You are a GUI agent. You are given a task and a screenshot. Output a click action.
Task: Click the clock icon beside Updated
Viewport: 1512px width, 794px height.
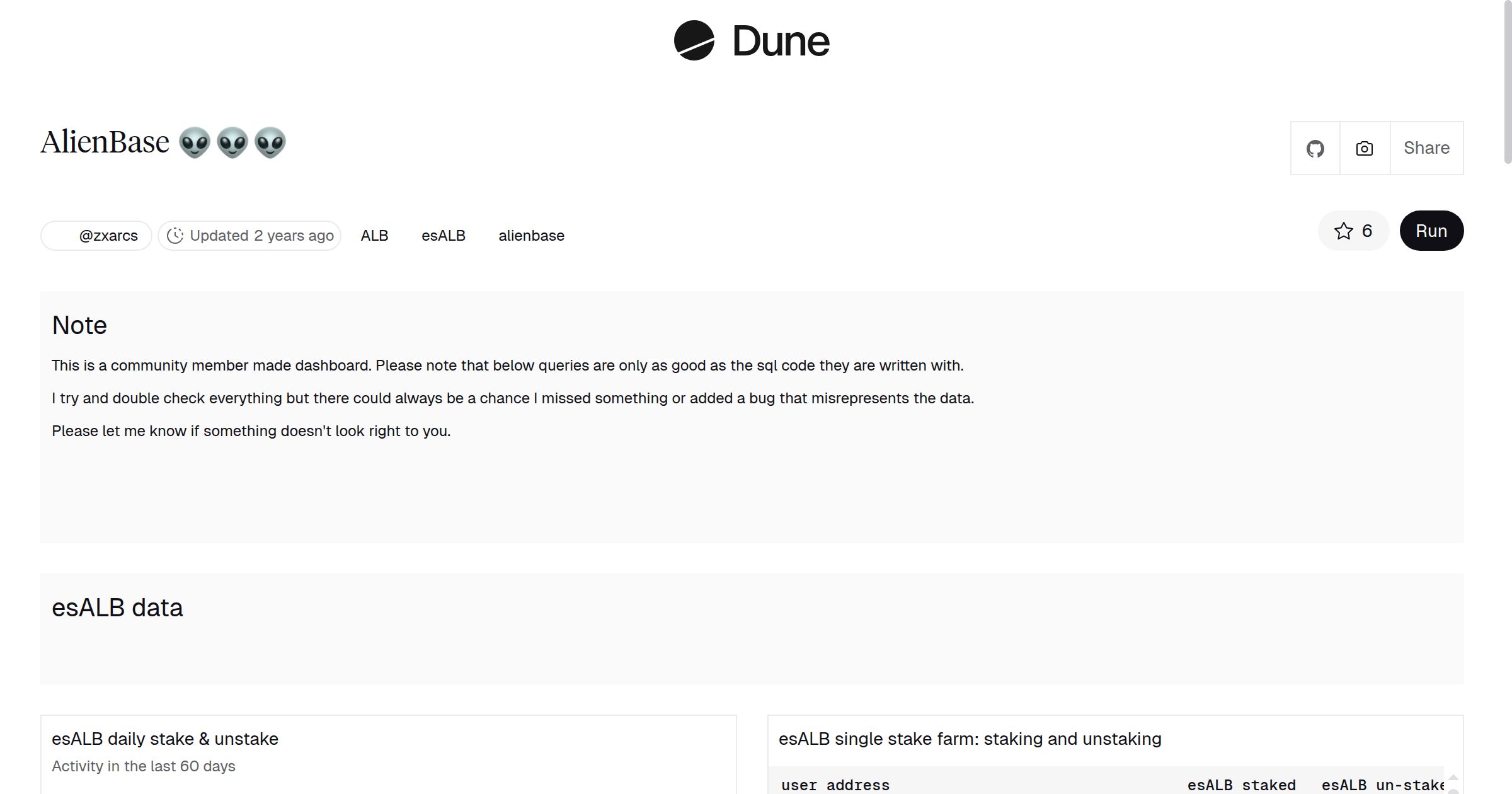pyautogui.click(x=175, y=236)
